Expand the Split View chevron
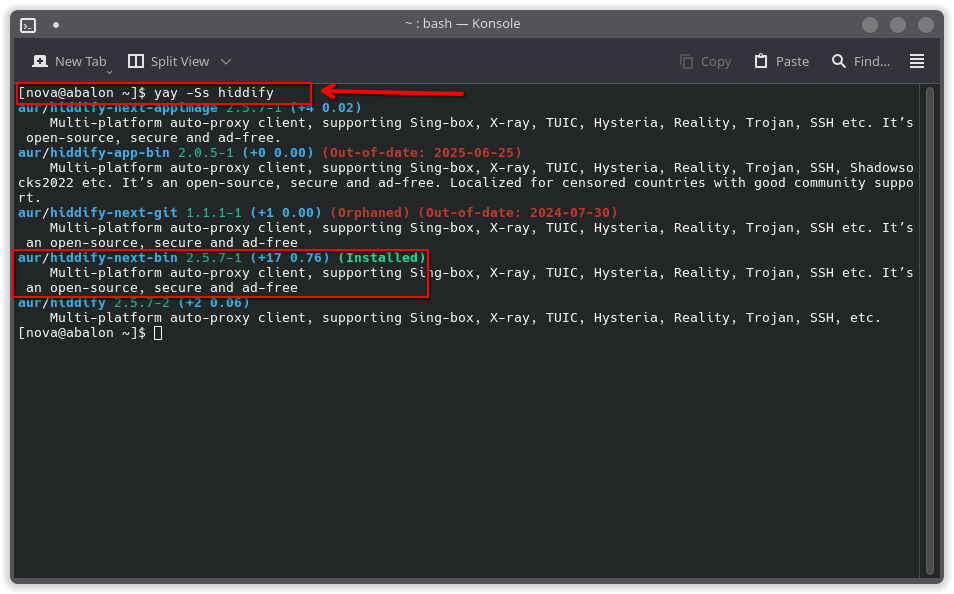The width and height of the screenshot is (954, 594). coord(226,61)
